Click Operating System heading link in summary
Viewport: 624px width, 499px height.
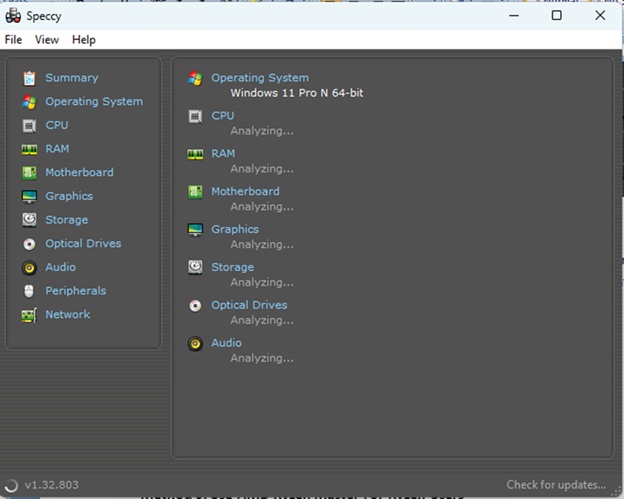tap(260, 78)
